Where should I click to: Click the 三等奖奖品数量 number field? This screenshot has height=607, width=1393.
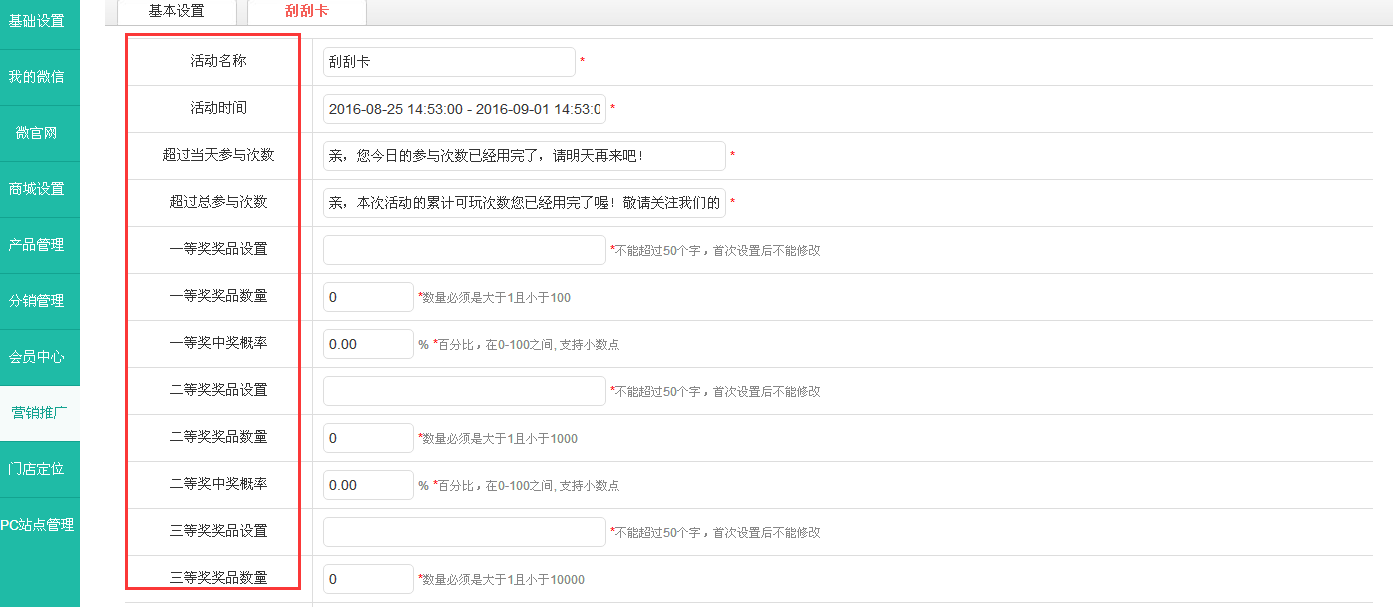(x=367, y=579)
